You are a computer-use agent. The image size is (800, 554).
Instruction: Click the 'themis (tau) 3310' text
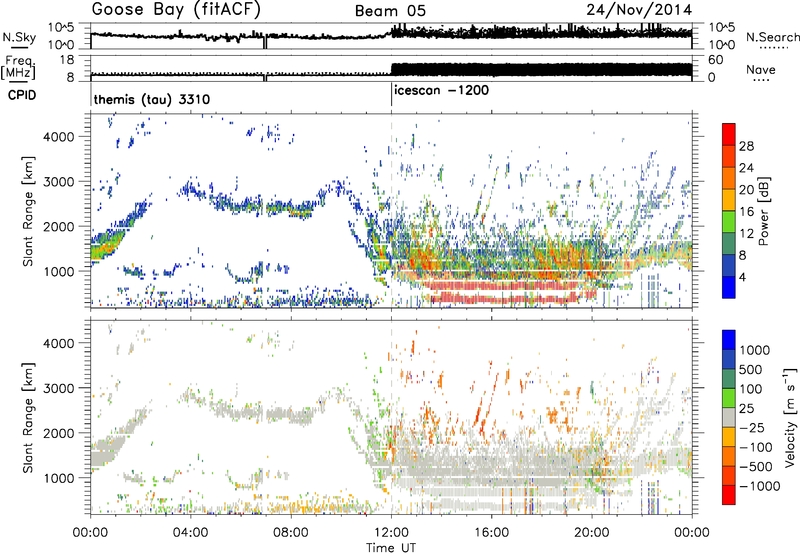point(152,99)
